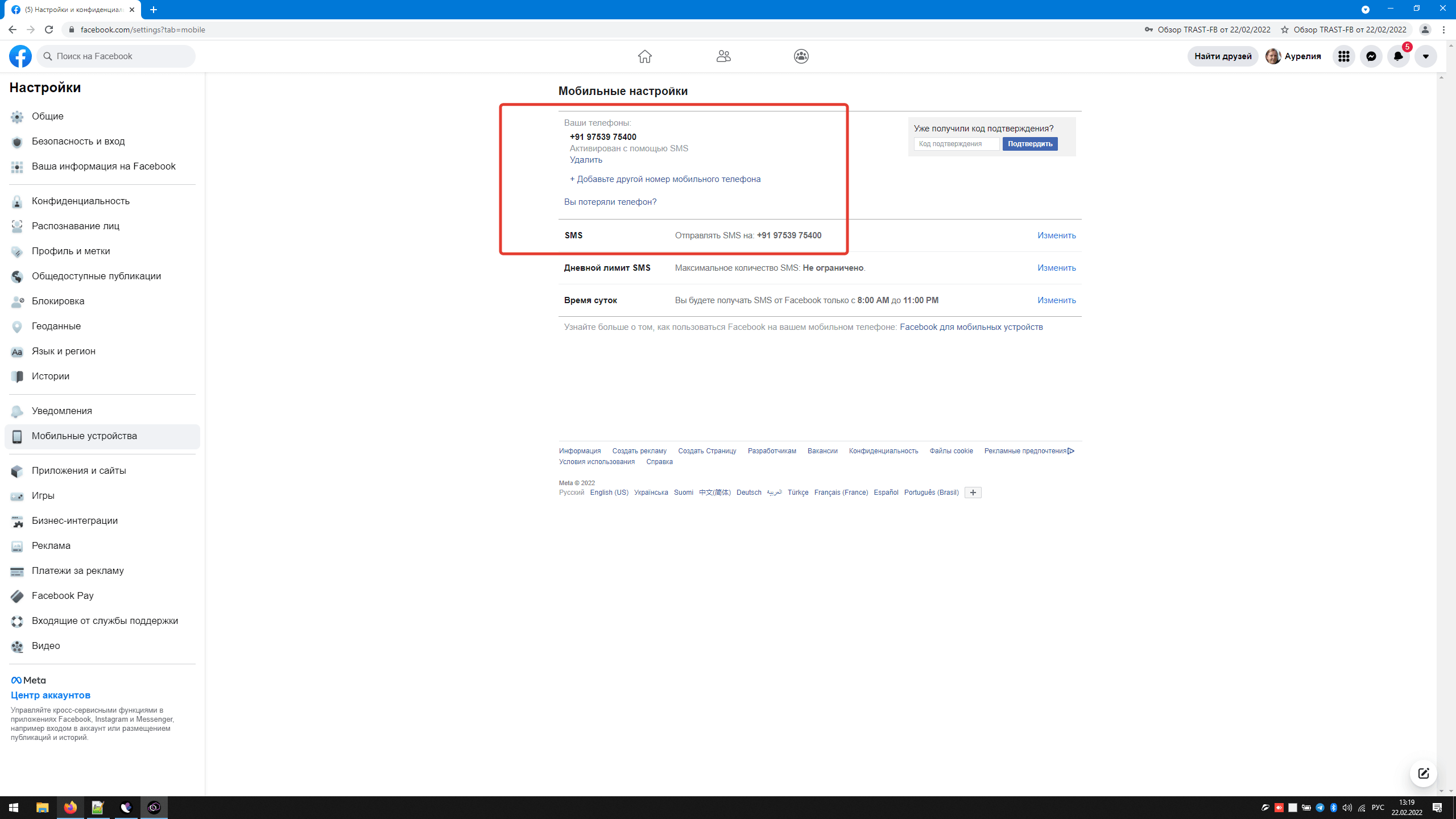Image resolution: width=1456 pixels, height=819 pixels.
Task: Open the Friends icon in top navigation
Action: click(x=723, y=56)
